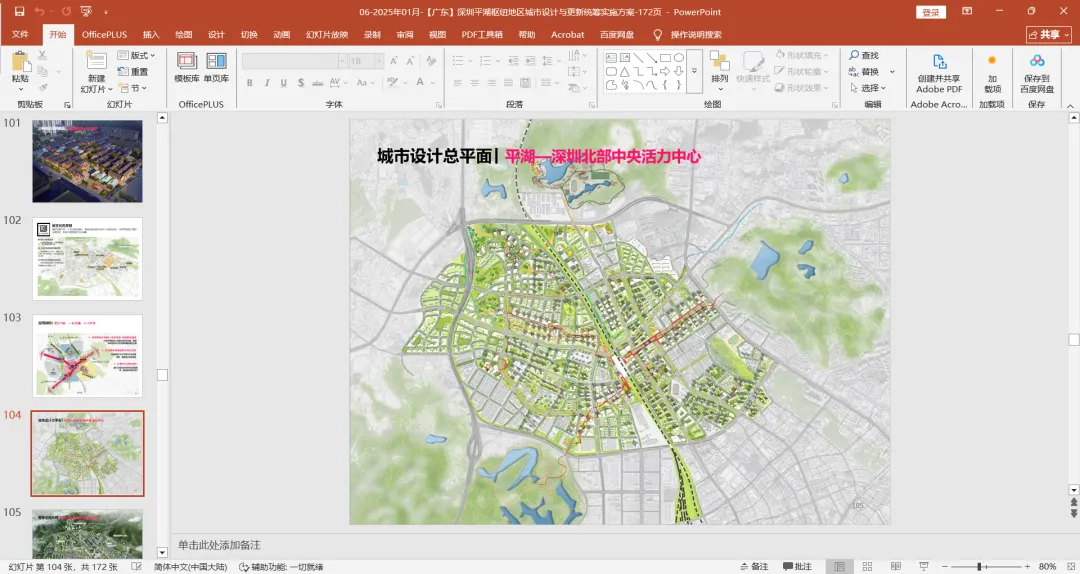This screenshot has height=574, width=1080.
Task: Switch to the 插入 Insert tab
Action: [151, 34]
